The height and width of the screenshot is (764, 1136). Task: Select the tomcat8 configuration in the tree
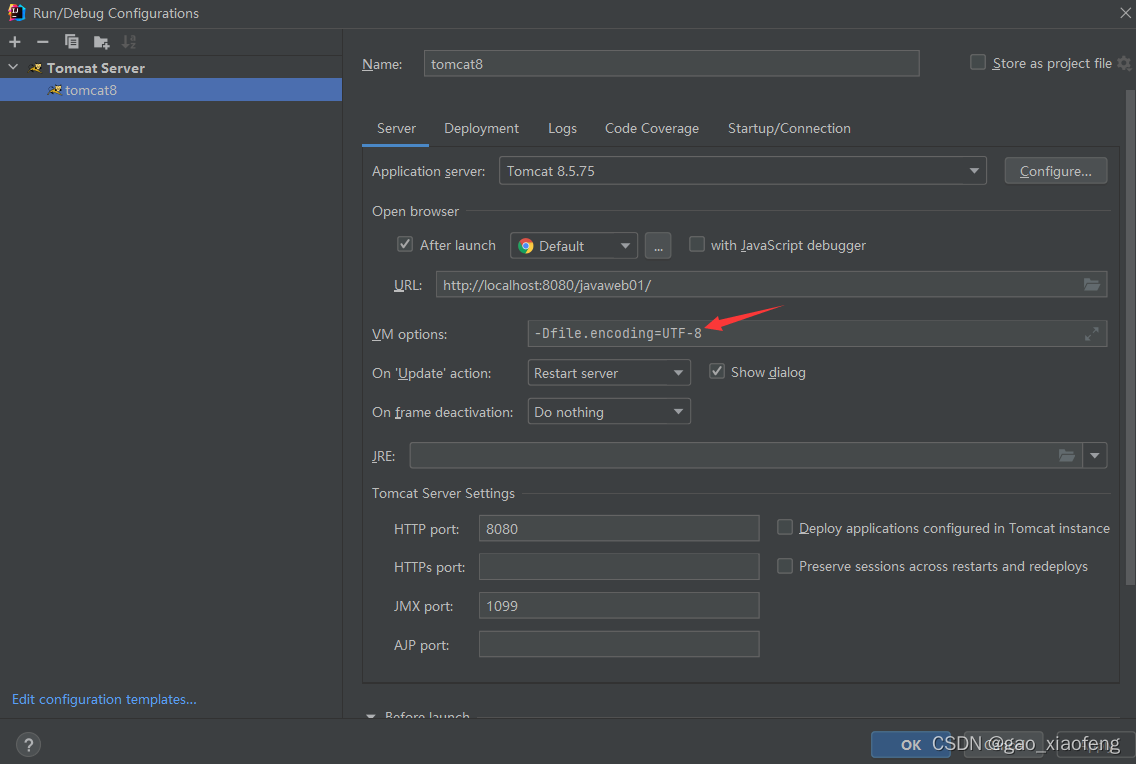171,90
